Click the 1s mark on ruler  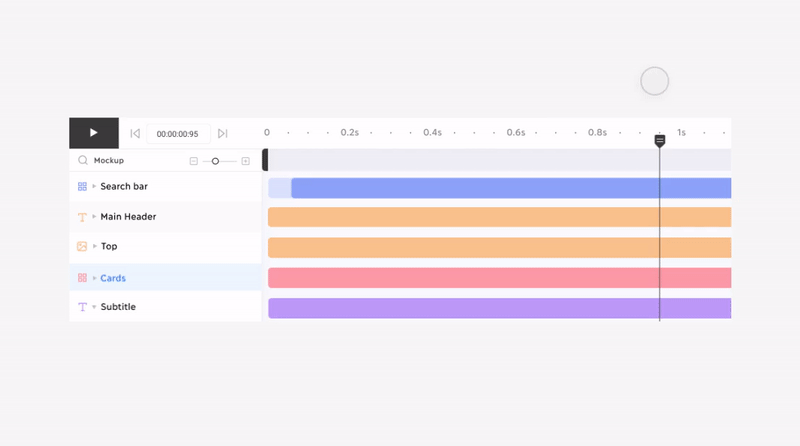681,133
